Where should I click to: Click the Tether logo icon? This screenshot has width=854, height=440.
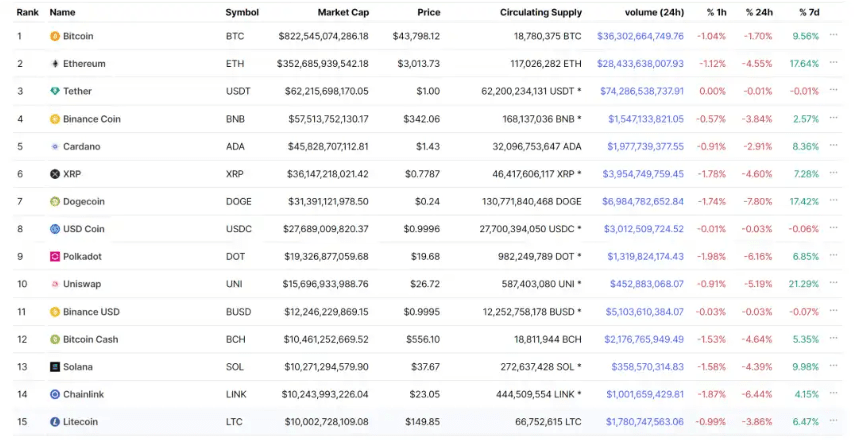coord(55,91)
